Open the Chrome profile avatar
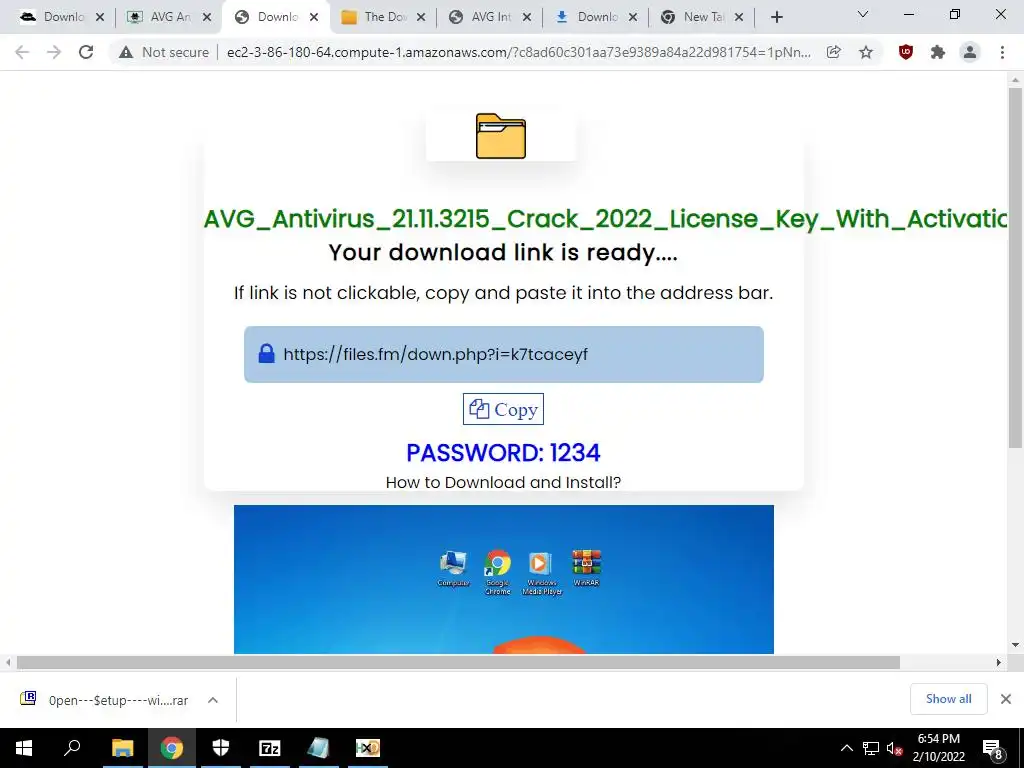The image size is (1024, 768). tap(970, 52)
